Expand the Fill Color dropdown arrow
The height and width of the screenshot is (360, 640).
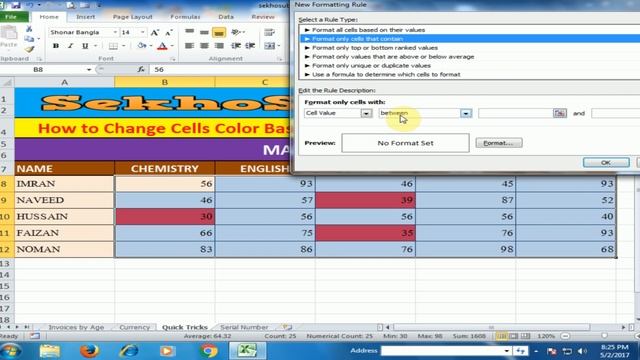pos(151,46)
